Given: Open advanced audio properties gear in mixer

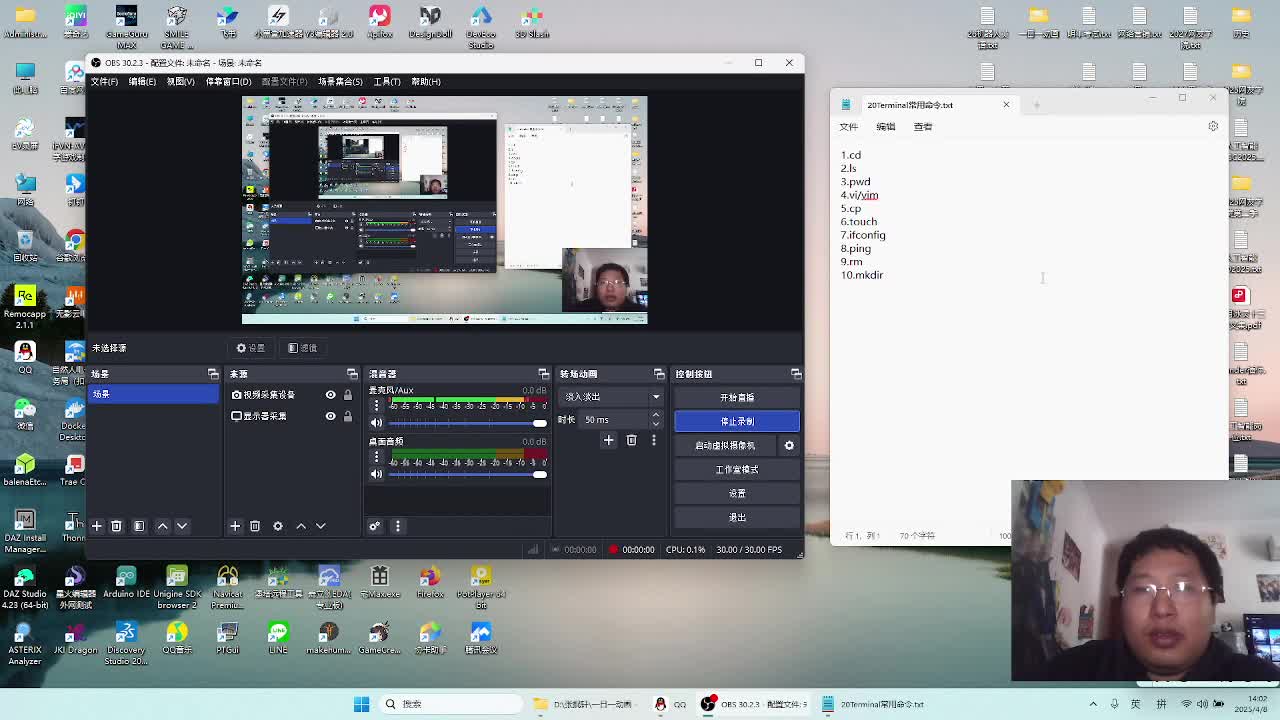Looking at the screenshot, I should coord(375,526).
